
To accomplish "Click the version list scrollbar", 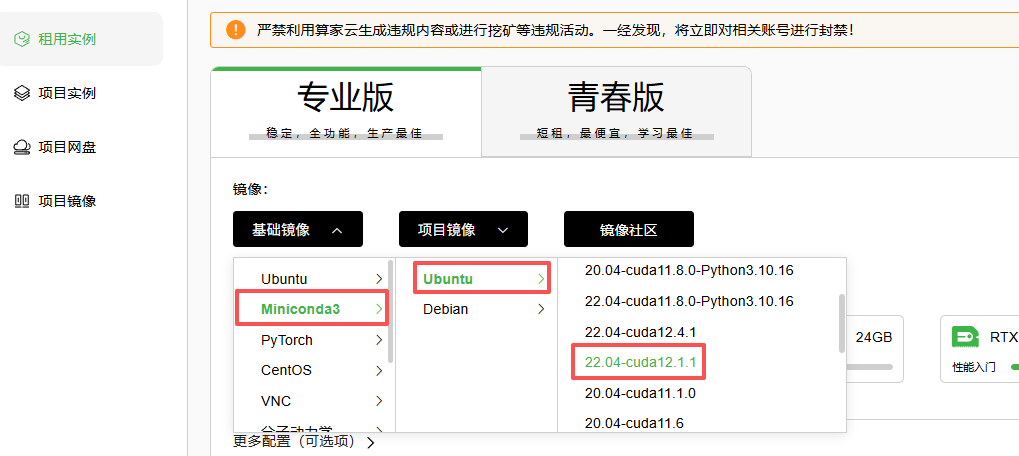I will 842,323.
